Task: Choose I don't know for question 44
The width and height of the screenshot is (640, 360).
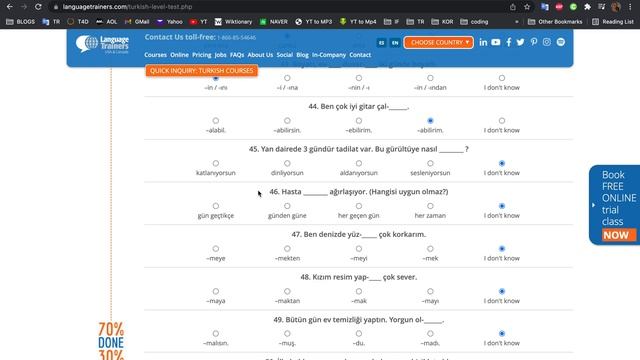Action: point(502,121)
